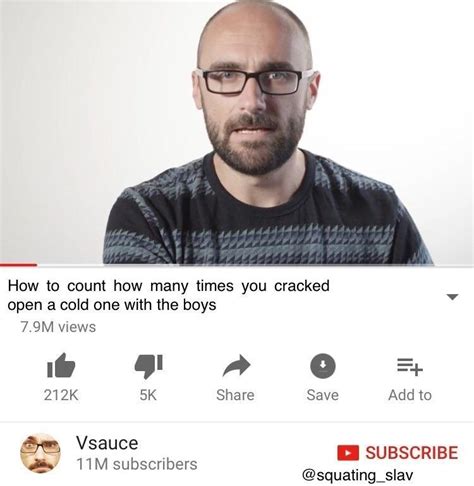Subscribe to the Vsauce channel

pyautogui.click(x=398, y=453)
